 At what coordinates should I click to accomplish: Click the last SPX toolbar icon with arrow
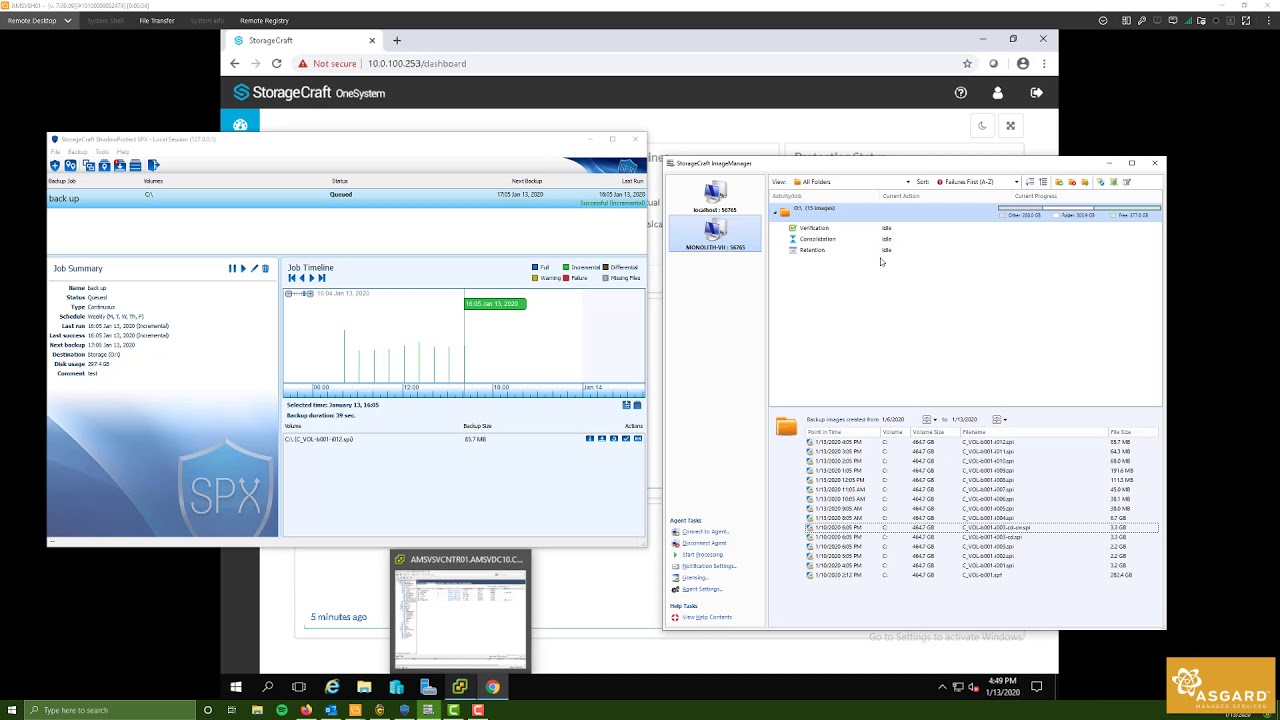coord(153,165)
